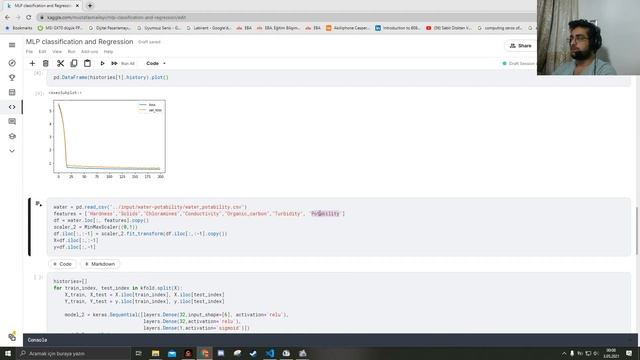Click the Windows taskbar search box

click(73, 353)
